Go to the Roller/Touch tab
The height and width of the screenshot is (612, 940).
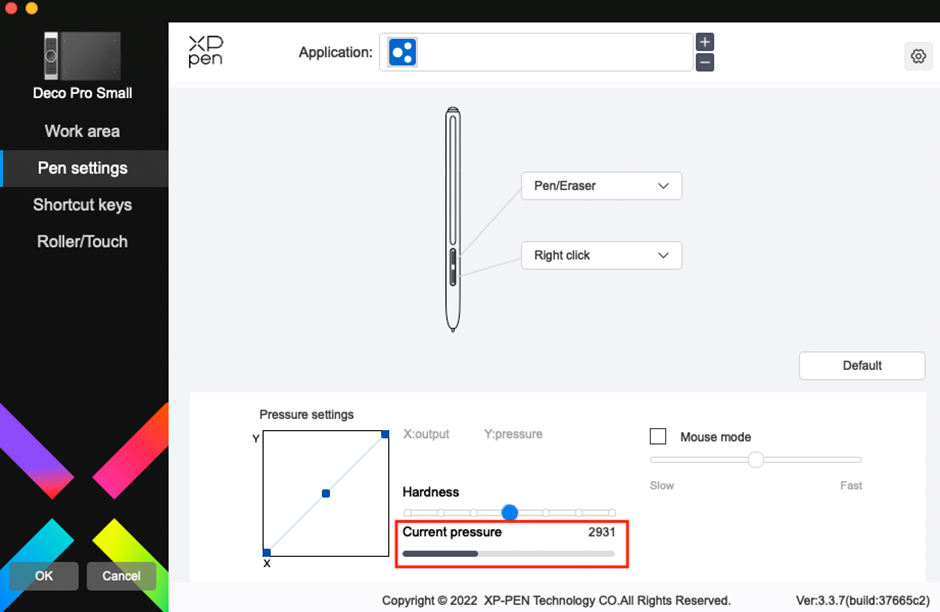(x=82, y=242)
